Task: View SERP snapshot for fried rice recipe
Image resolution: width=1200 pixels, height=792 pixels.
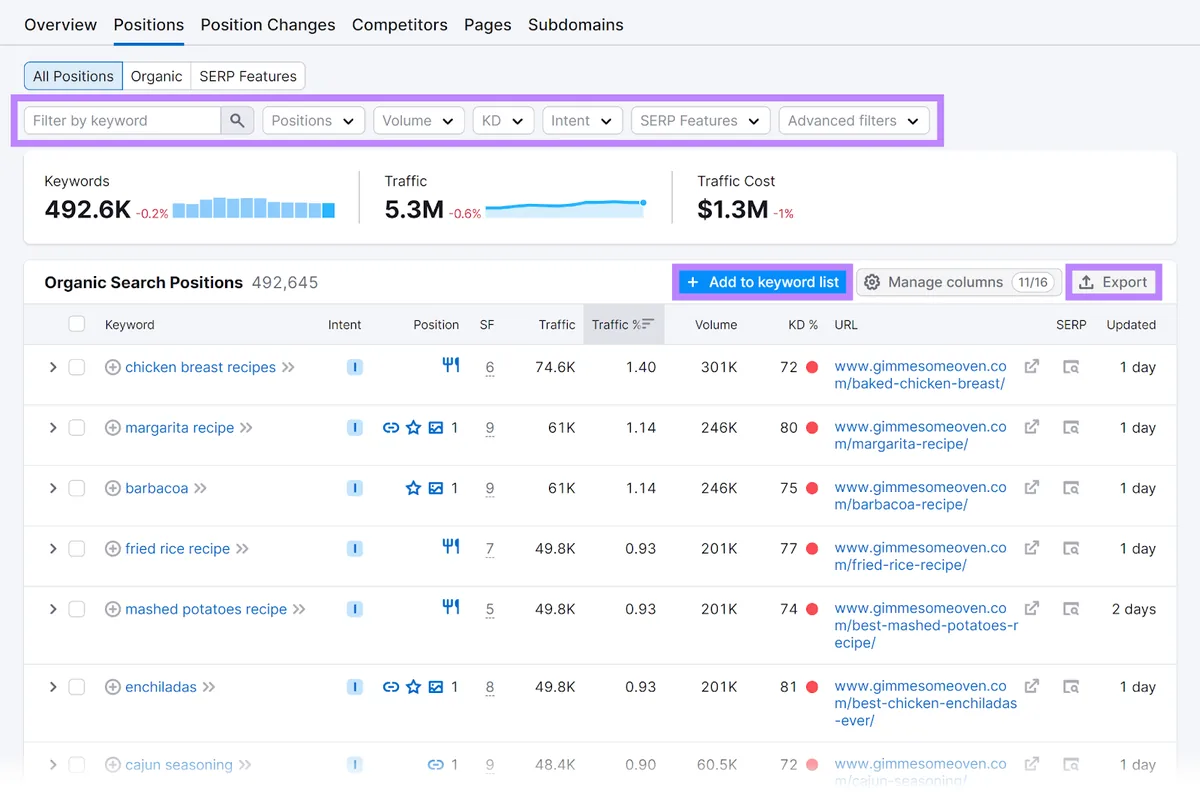Action: tap(1071, 549)
